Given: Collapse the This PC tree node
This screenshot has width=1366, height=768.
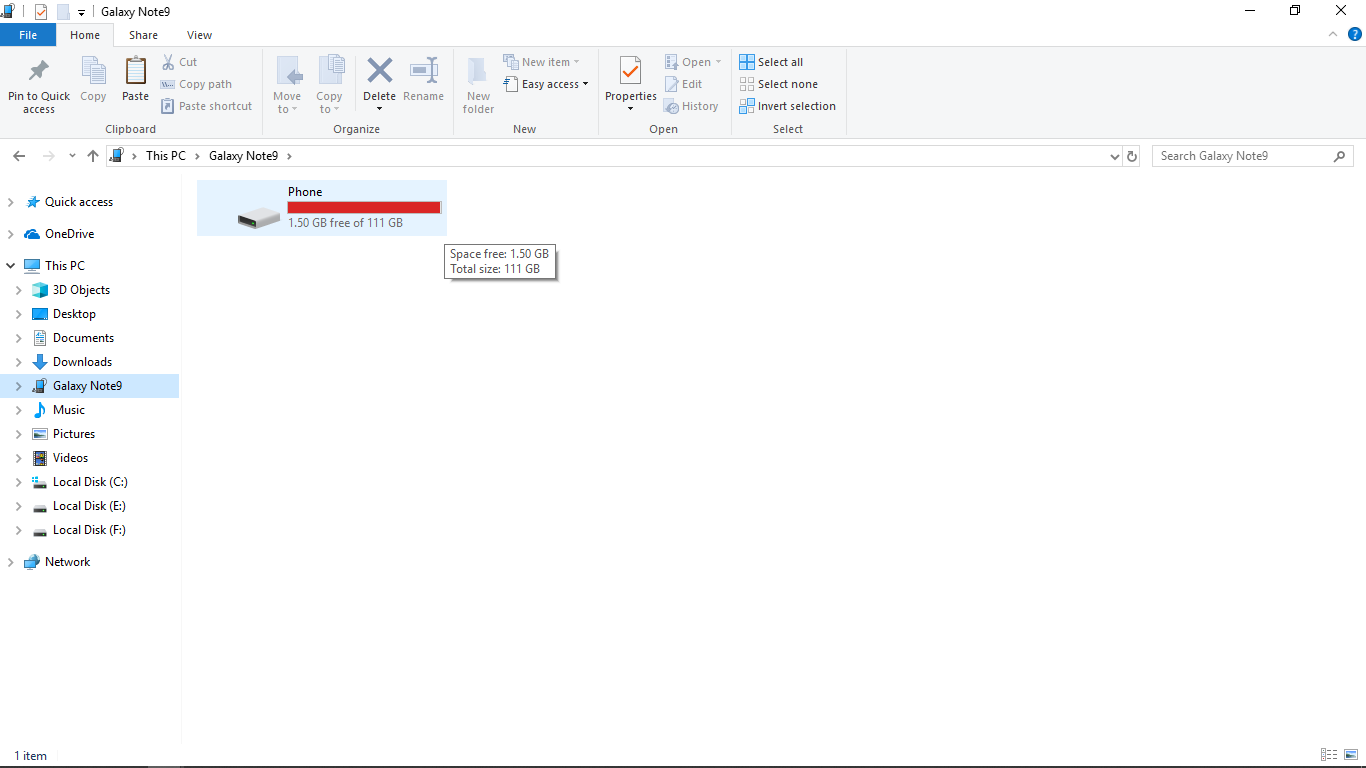Looking at the screenshot, I should 10,266.
